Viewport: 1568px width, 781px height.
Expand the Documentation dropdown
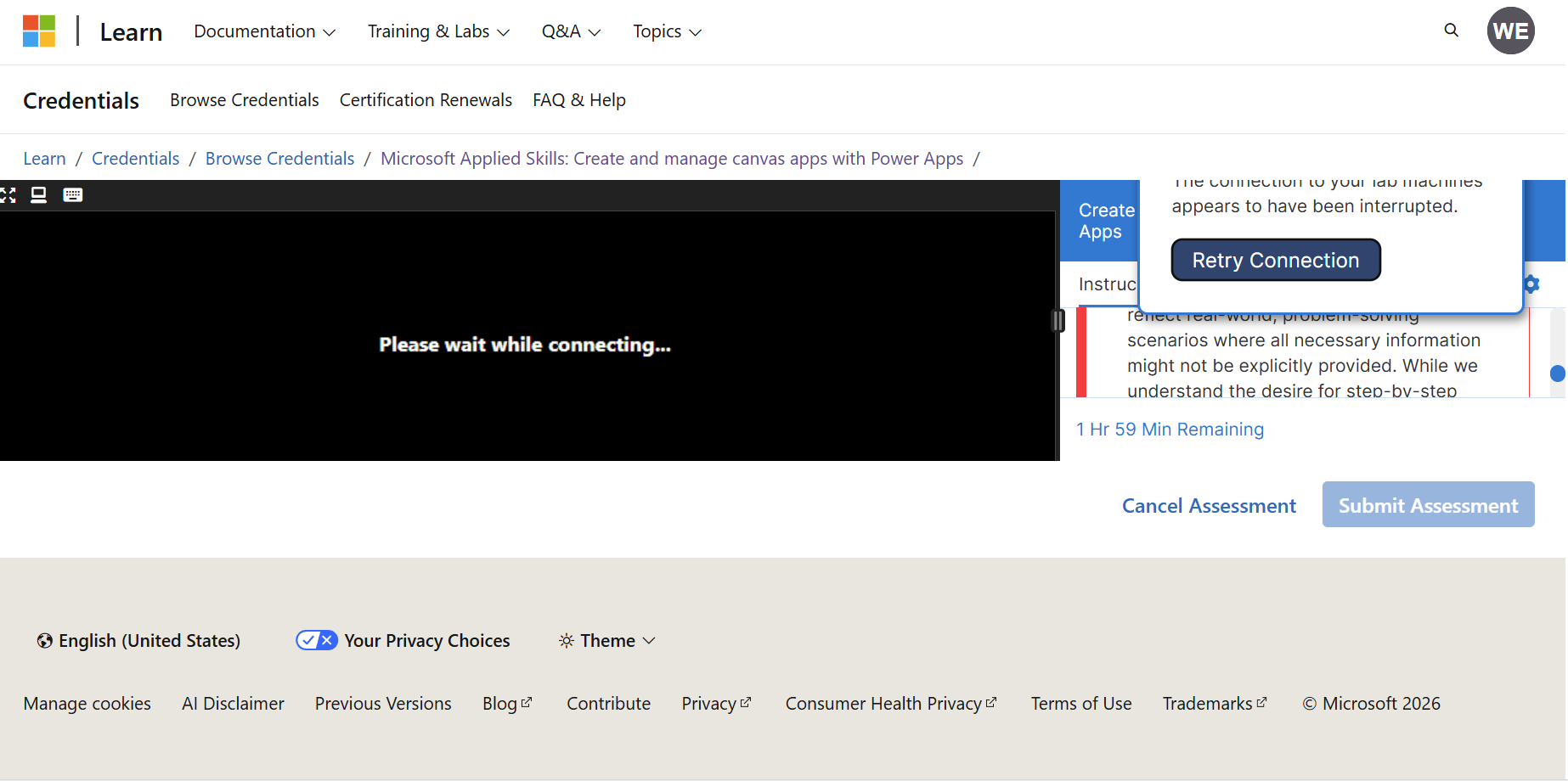pyautogui.click(x=265, y=31)
